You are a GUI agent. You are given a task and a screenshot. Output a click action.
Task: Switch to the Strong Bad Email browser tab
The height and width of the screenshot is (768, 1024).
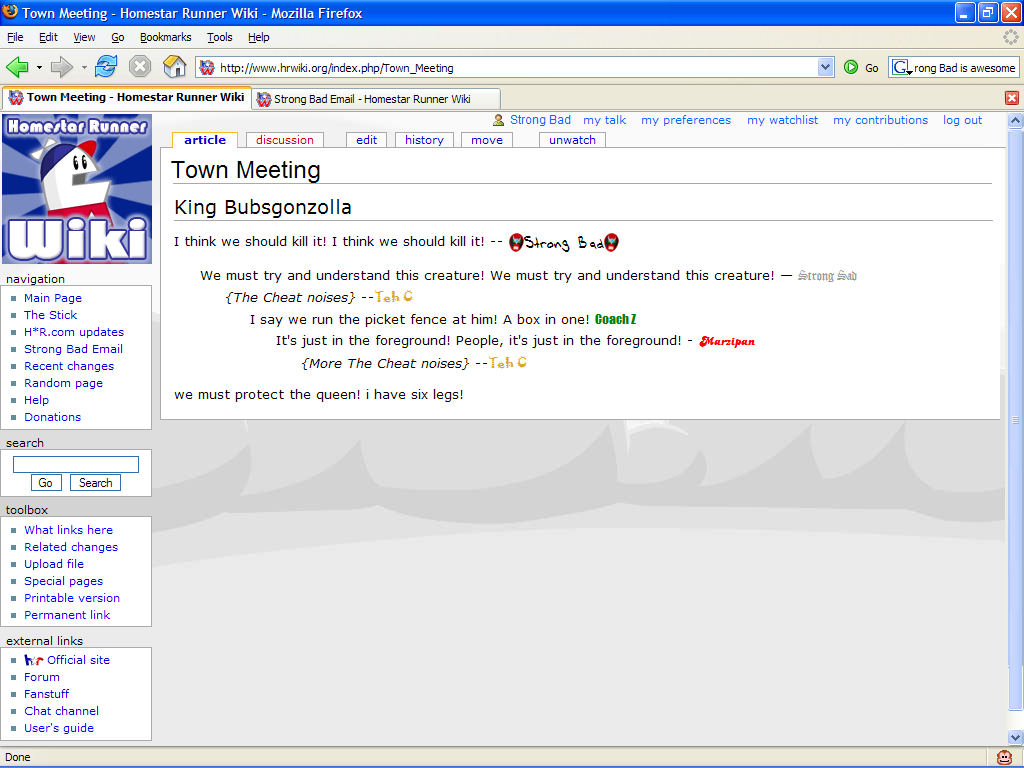pyautogui.click(x=376, y=99)
